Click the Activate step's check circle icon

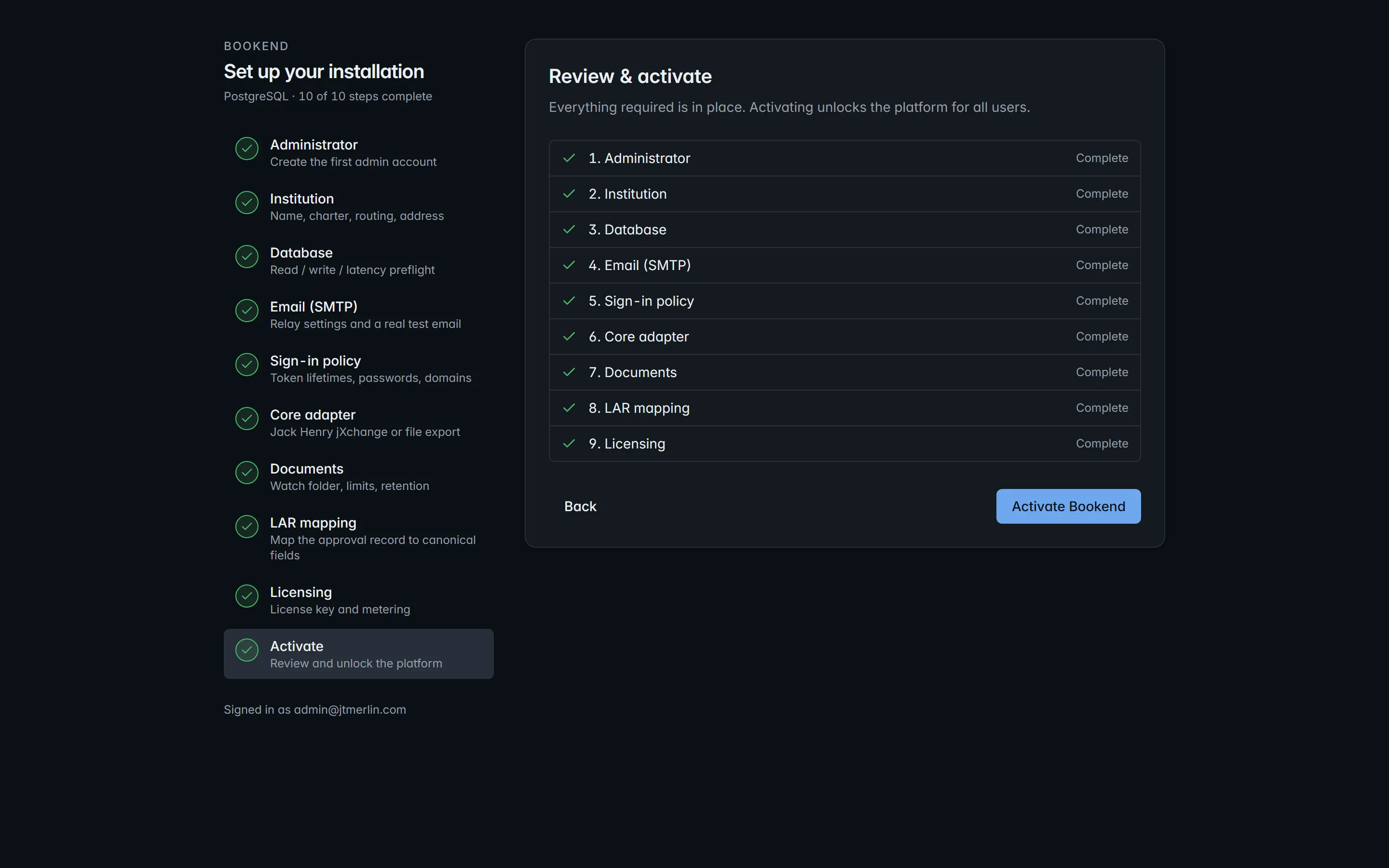[247, 650]
